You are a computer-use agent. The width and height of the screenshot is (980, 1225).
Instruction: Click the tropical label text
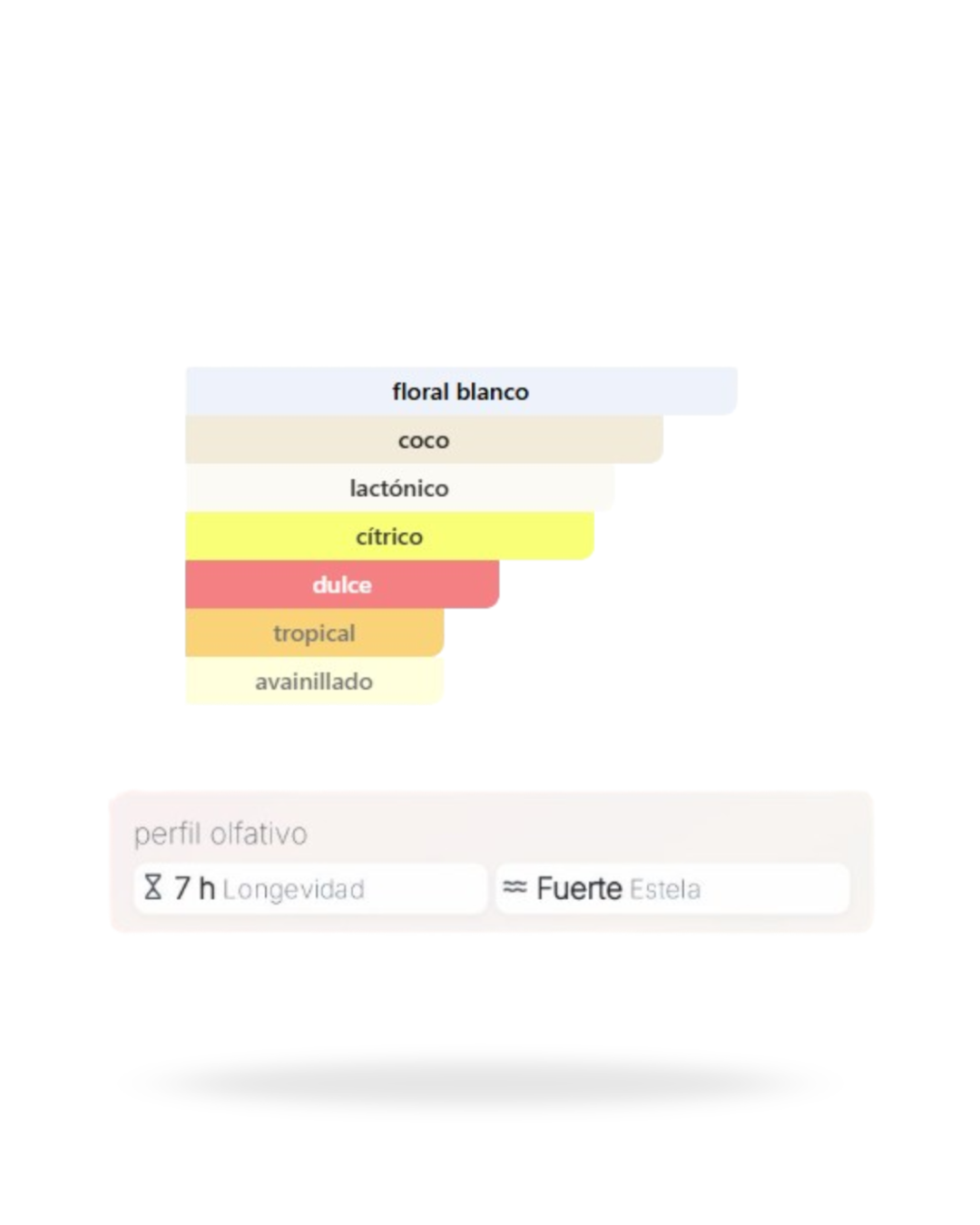point(314,633)
